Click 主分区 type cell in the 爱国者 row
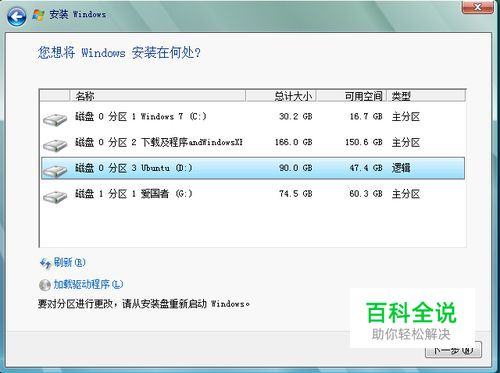500x373 pixels. point(406,194)
